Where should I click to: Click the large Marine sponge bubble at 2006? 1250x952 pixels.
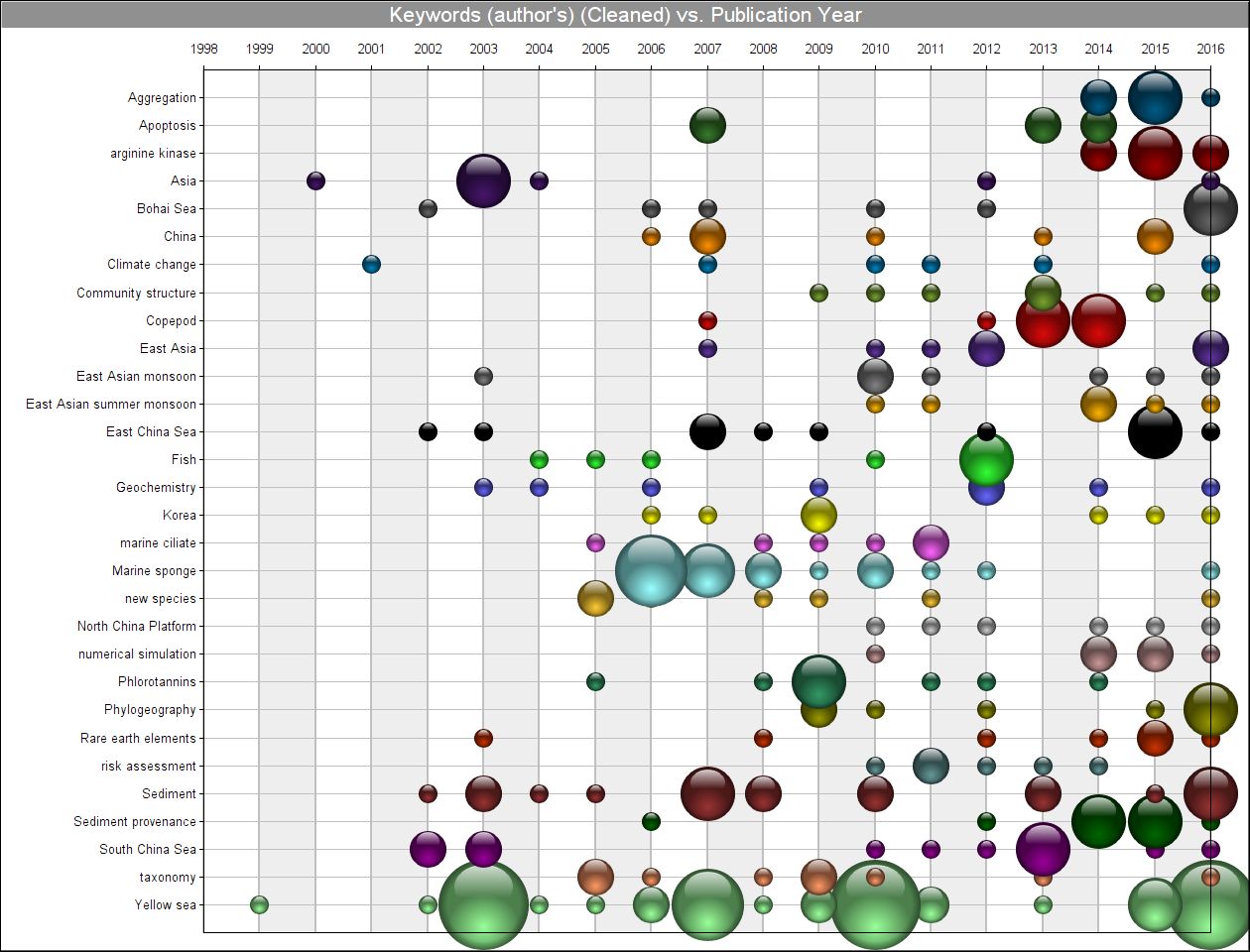651,570
